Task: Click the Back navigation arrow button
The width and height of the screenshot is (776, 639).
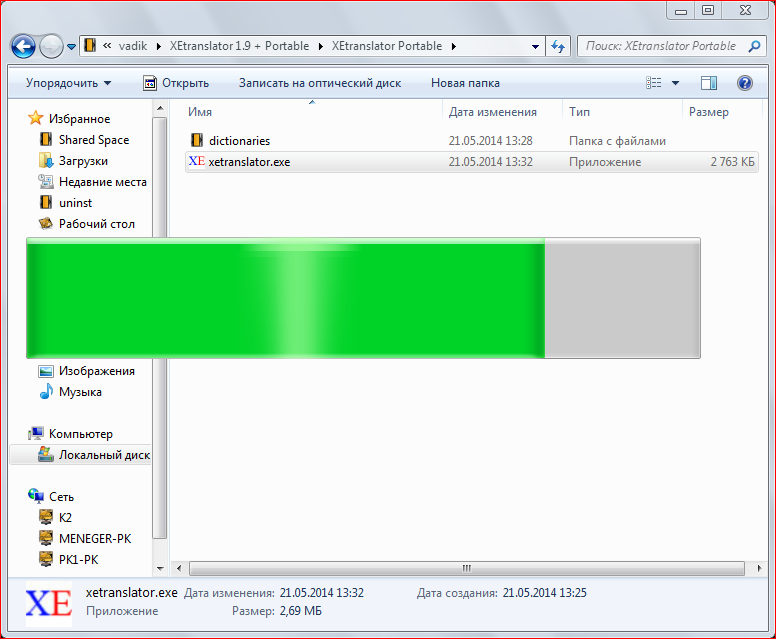Action: (24, 46)
